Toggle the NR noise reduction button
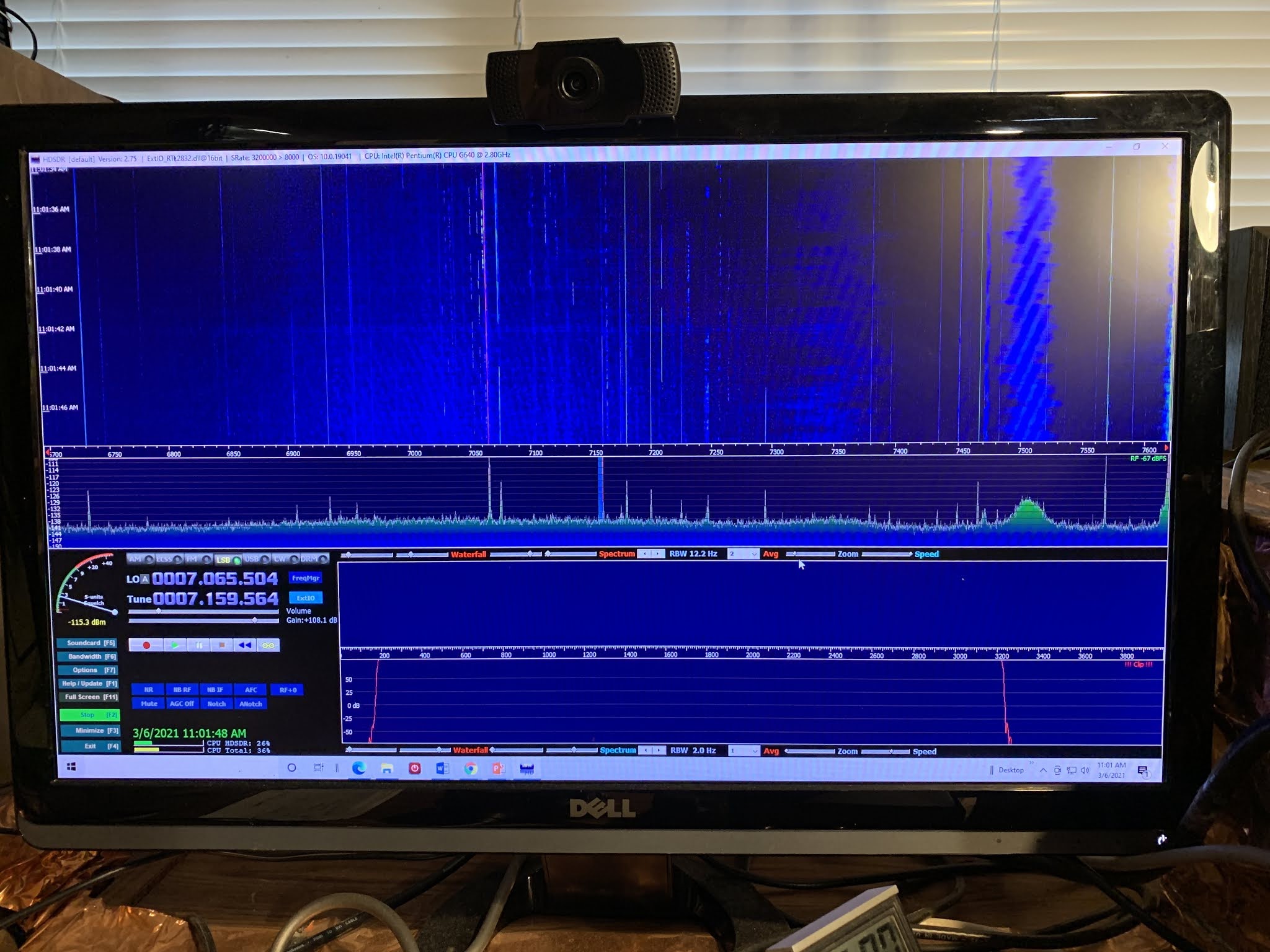1270x952 pixels. (148, 690)
